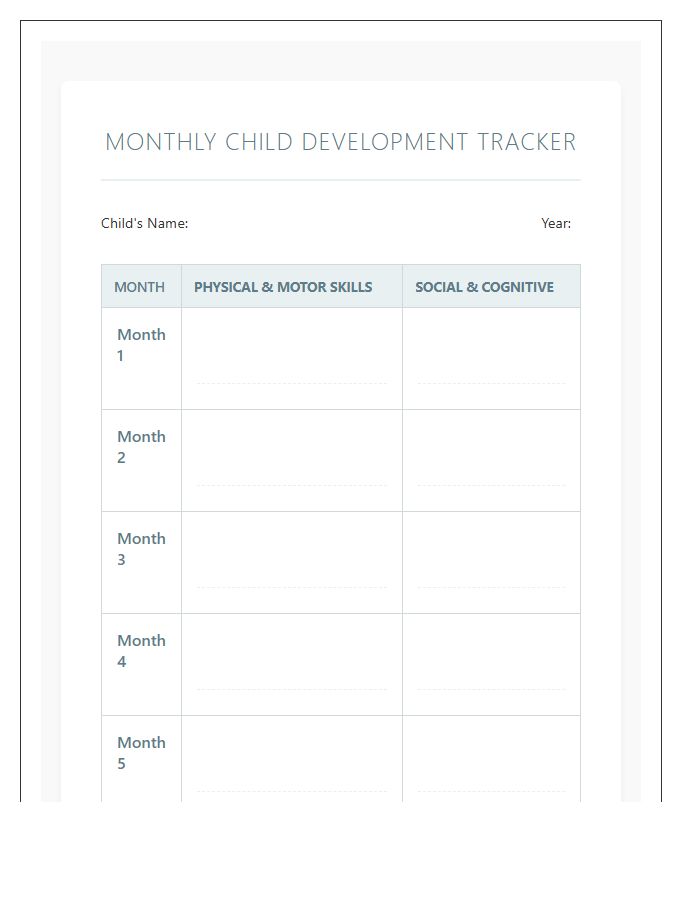Click the Month 1 row label

141,345
